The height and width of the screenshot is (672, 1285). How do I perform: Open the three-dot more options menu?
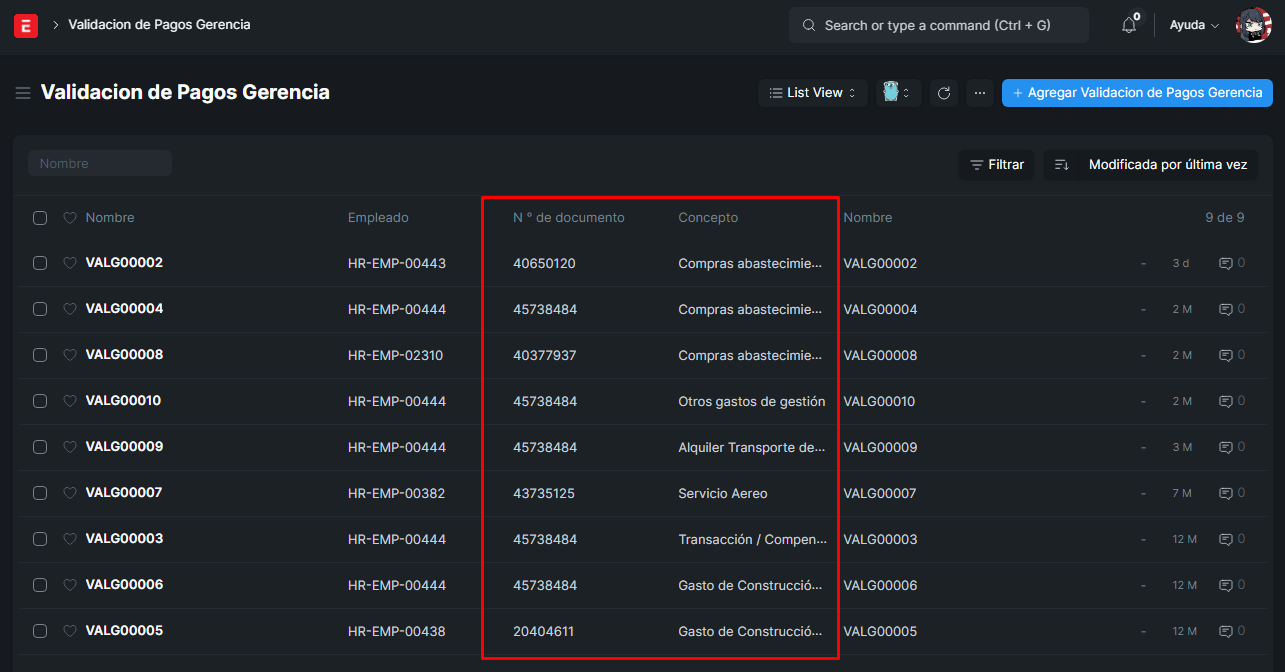980,93
